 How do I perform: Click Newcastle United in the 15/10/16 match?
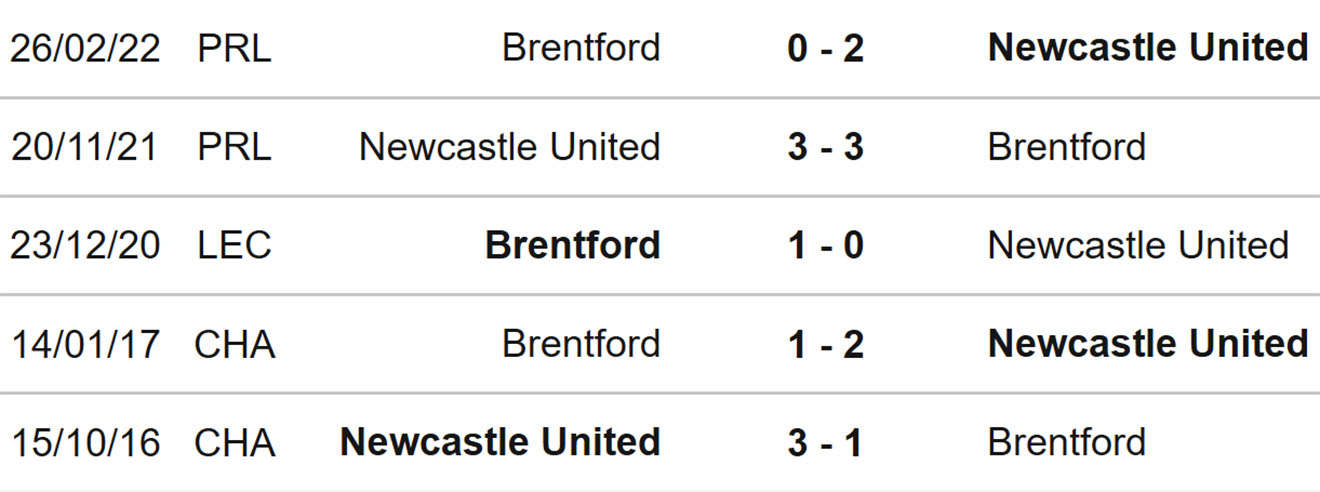click(x=500, y=442)
